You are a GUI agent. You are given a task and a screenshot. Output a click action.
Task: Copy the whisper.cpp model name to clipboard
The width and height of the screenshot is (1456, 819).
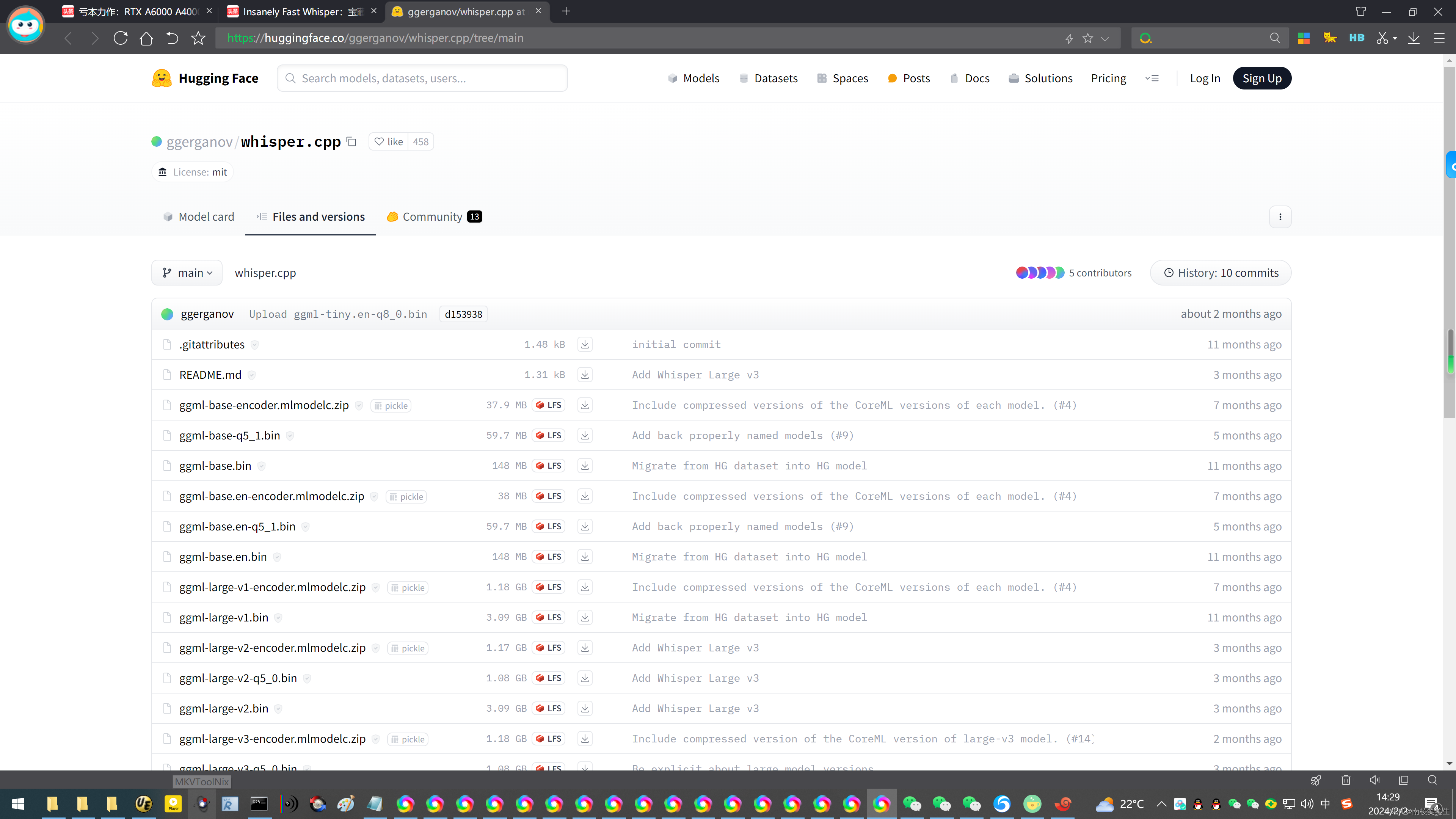pos(351,141)
